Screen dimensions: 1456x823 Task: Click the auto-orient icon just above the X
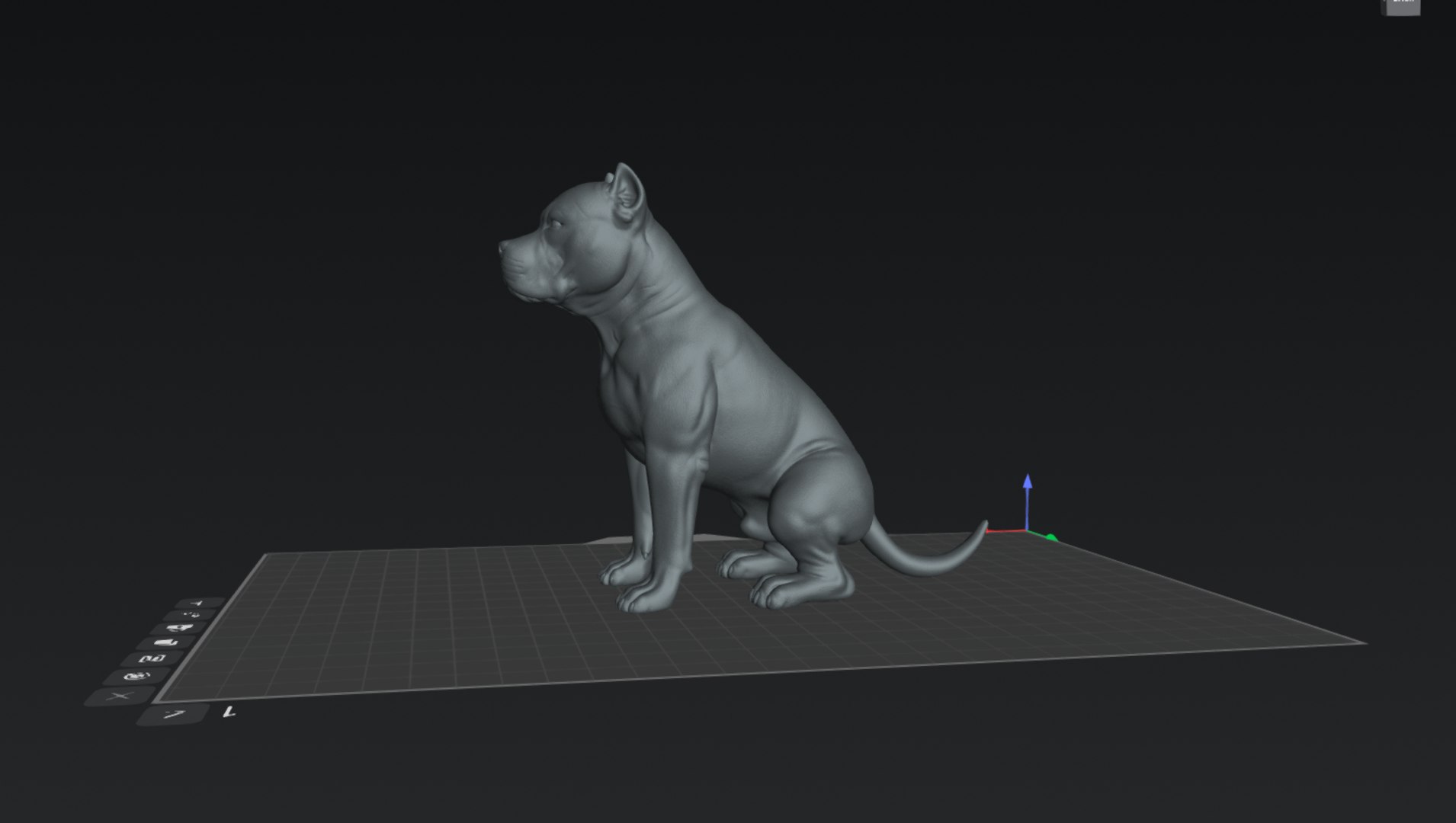[137, 677]
